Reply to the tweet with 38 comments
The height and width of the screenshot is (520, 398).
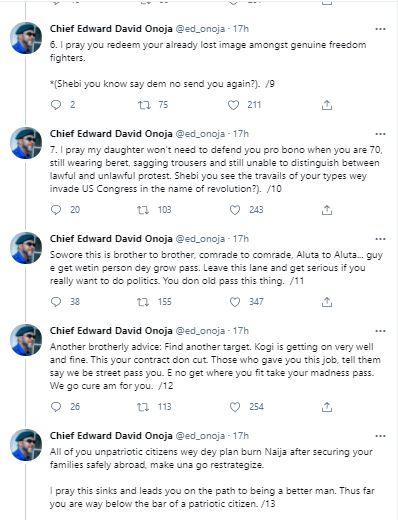[x=56, y=302]
